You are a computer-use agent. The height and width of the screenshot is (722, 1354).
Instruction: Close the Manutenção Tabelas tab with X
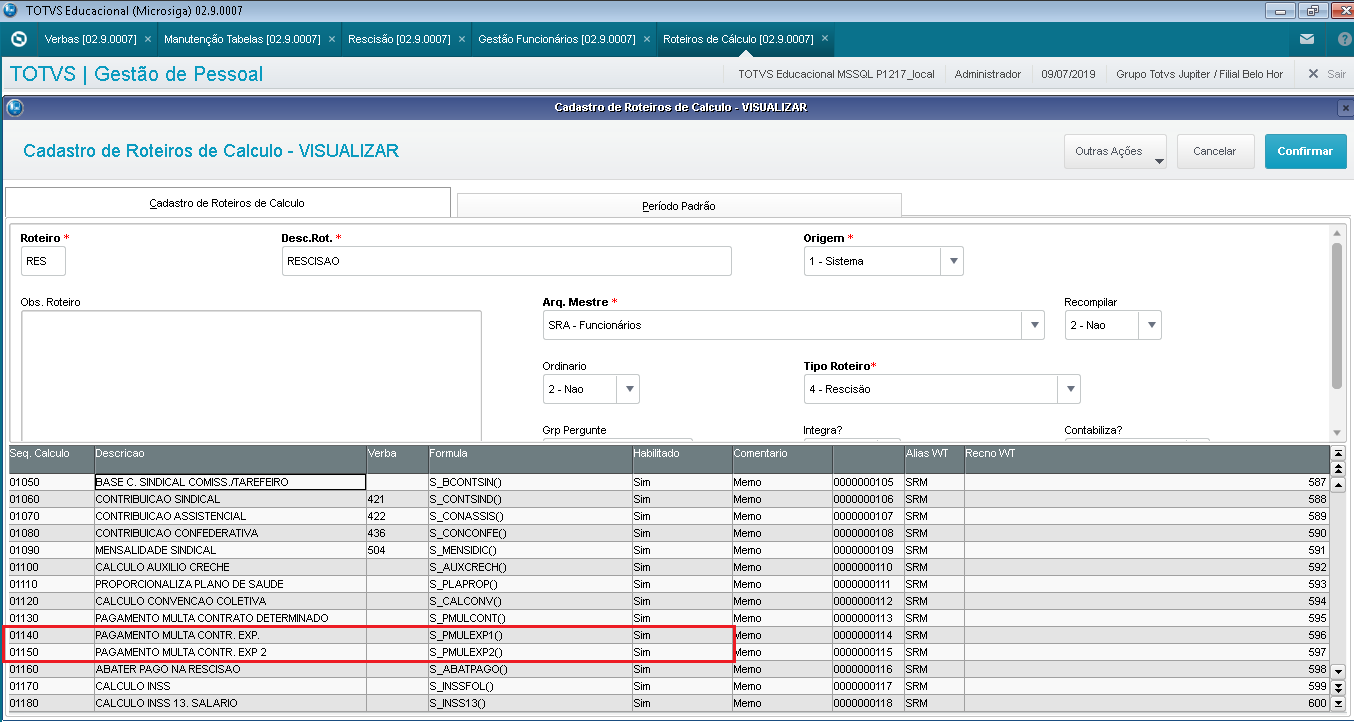[x=332, y=39]
